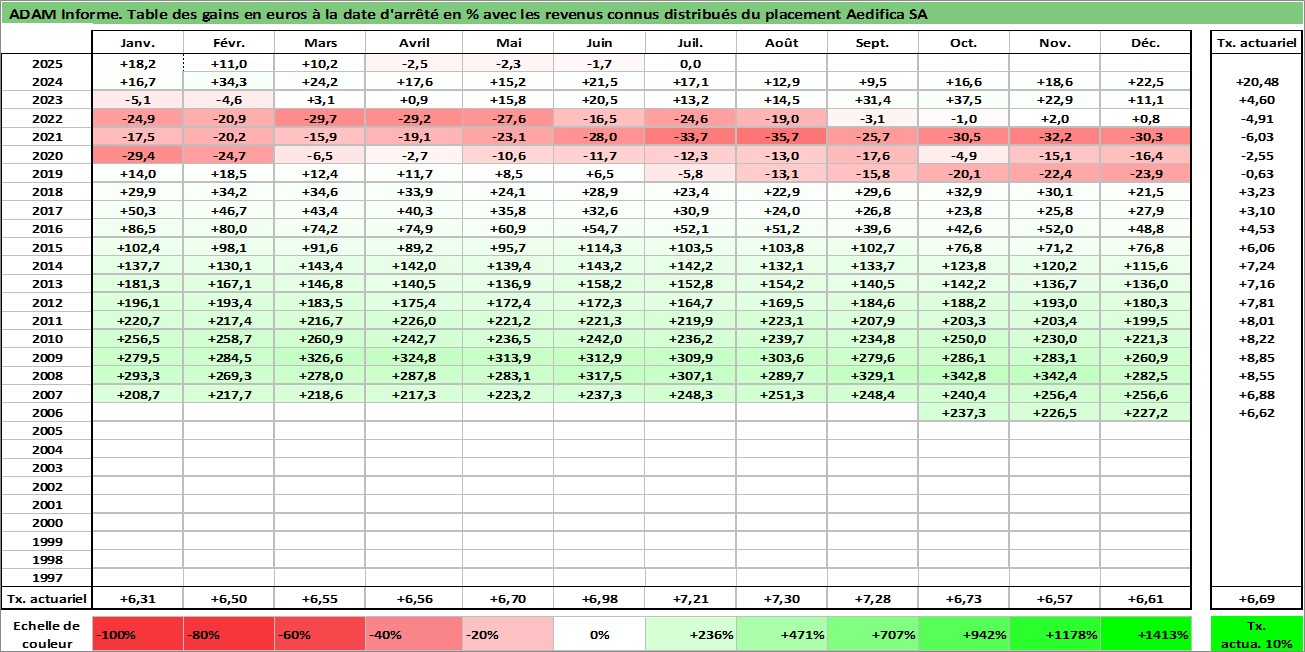Select the 'Août' column header
1305x652 pixels.
(x=781, y=43)
